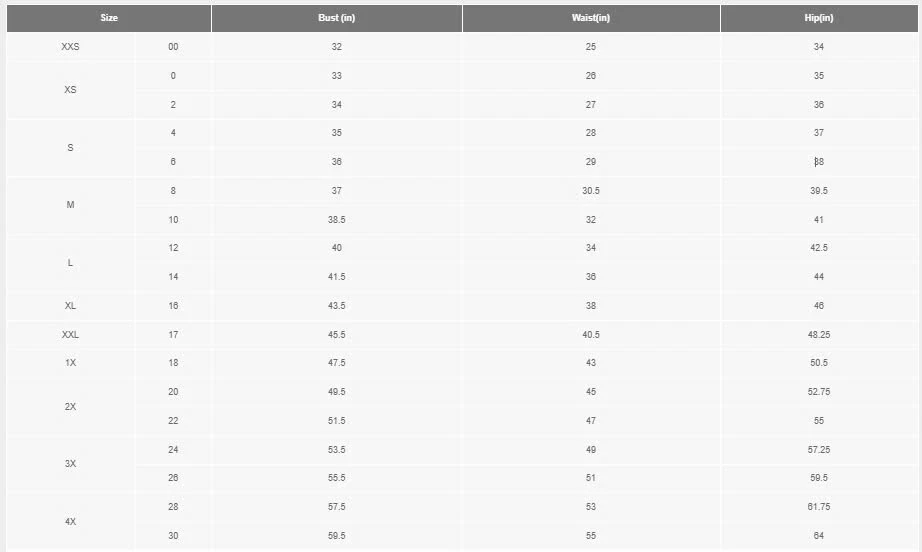Click the 4X size label
This screenshot has height=552, width=922.
70,522
